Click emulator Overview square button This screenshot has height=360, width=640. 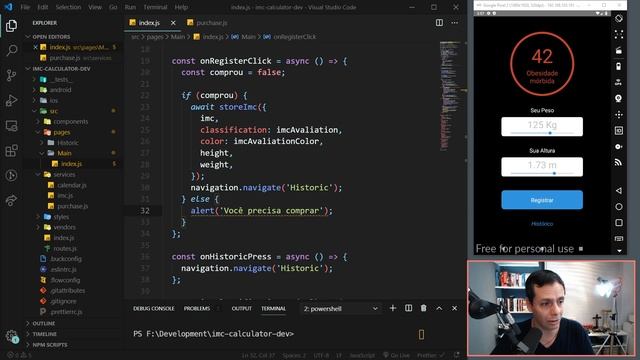click(619, 222)
